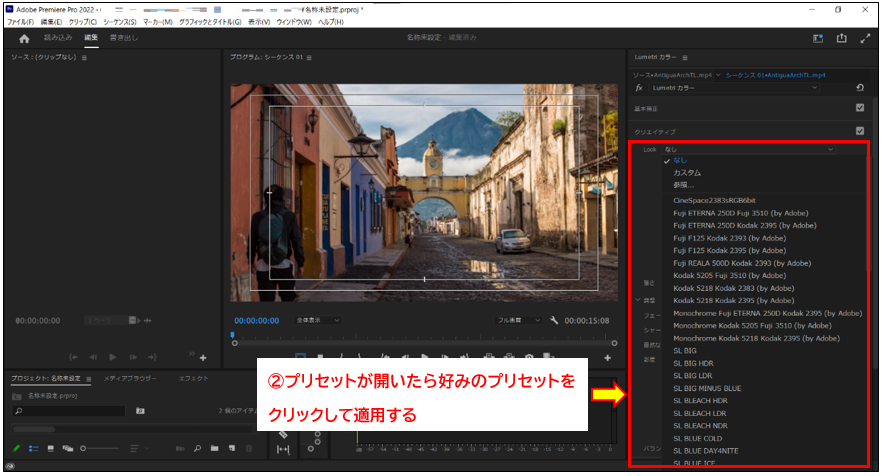
Task: Apply Fuji ETERNA 250D Fuji 3510 look
Action: point(741,213)
